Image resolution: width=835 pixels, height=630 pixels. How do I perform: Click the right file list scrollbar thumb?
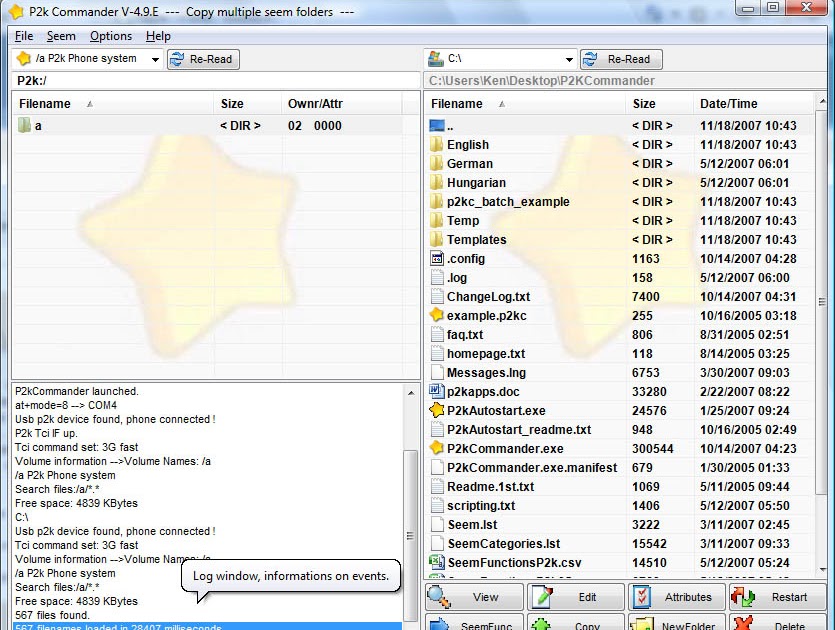[x=822, y=302]
